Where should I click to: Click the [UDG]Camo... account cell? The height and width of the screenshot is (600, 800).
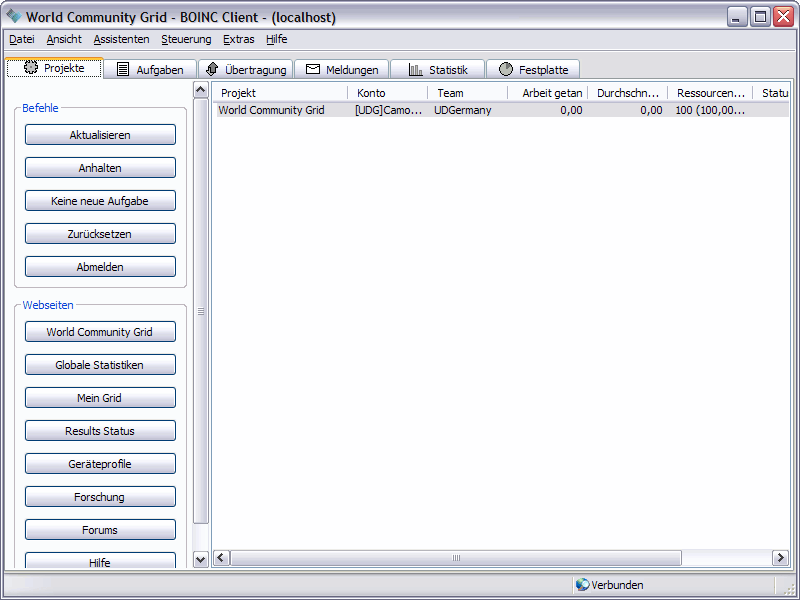click(x=389, y=110)
